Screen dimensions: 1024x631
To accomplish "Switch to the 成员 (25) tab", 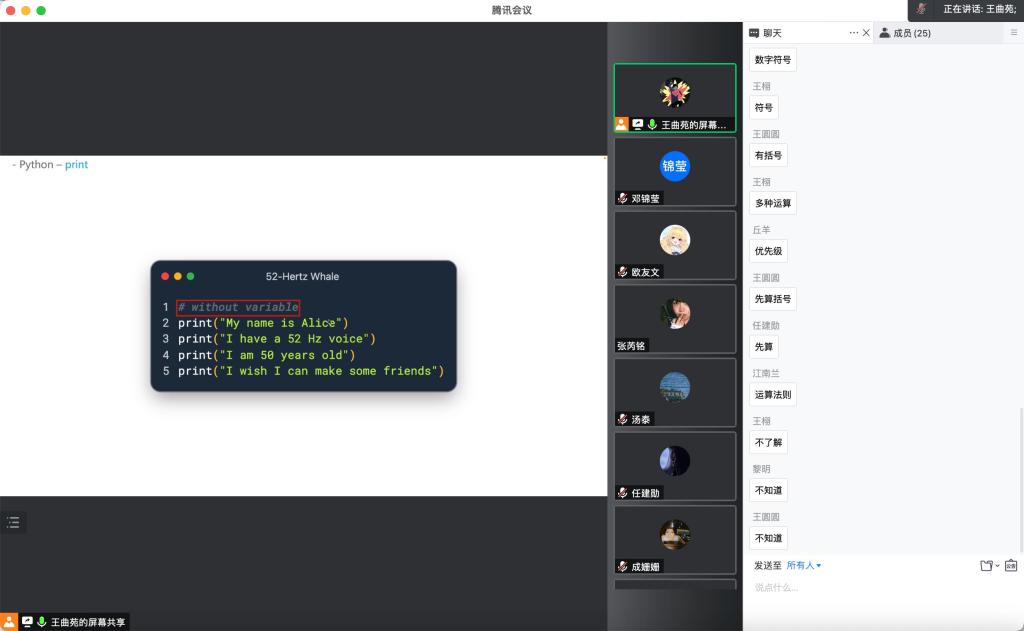I will point(905,33).
